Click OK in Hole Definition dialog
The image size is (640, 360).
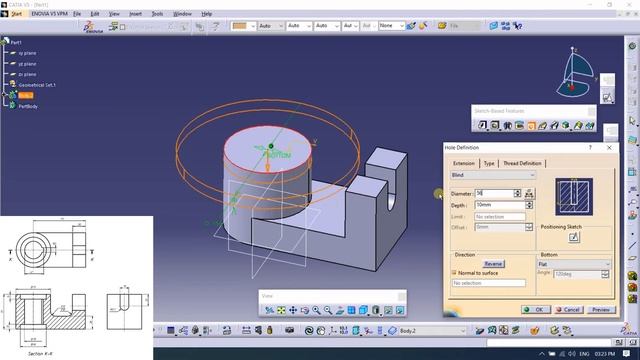536,310
